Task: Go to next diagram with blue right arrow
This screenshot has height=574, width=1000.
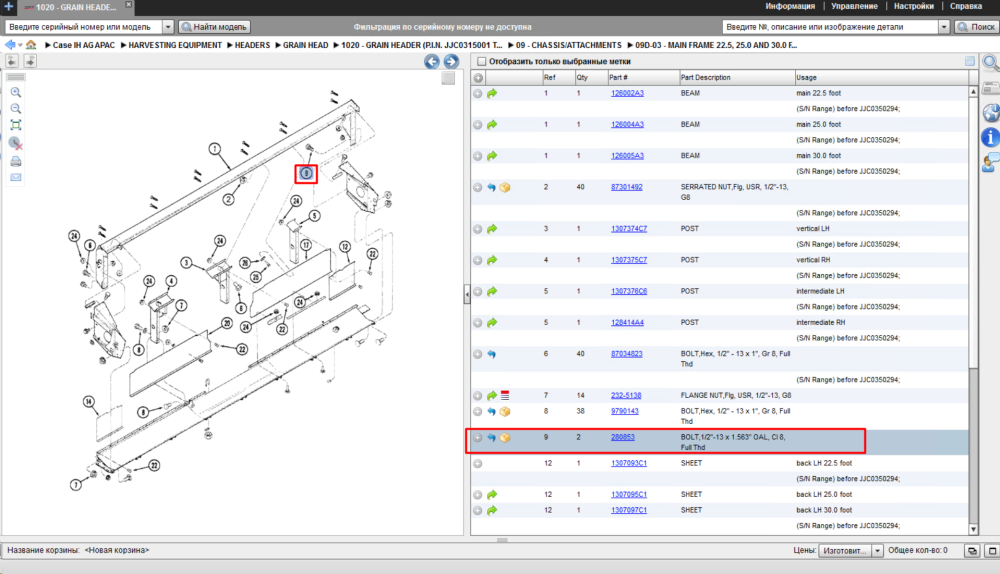Action: [x=451, y=61]
